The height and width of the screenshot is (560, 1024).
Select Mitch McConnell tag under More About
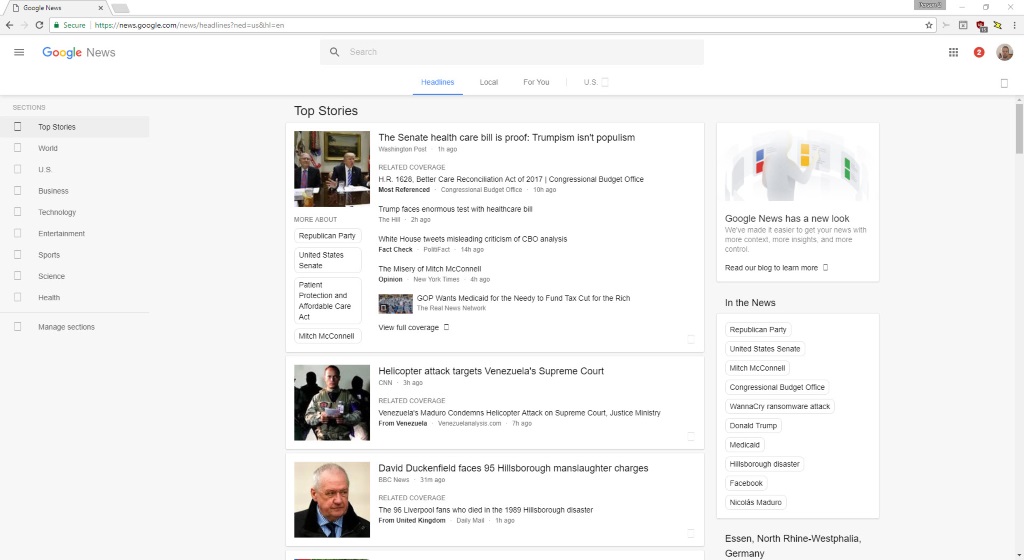pyautogui.click(x=327, y=336)
